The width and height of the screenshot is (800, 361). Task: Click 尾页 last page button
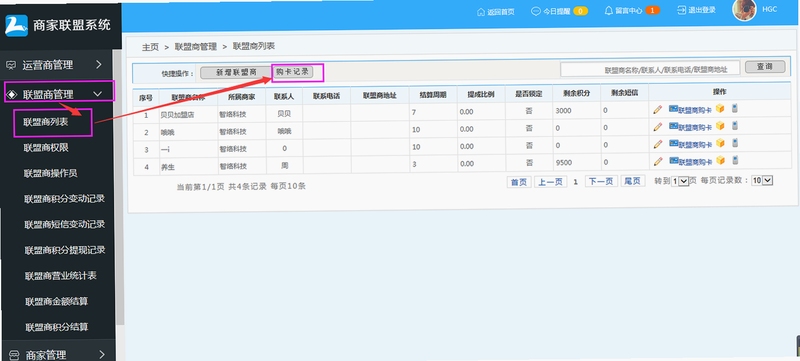[633, 181]
